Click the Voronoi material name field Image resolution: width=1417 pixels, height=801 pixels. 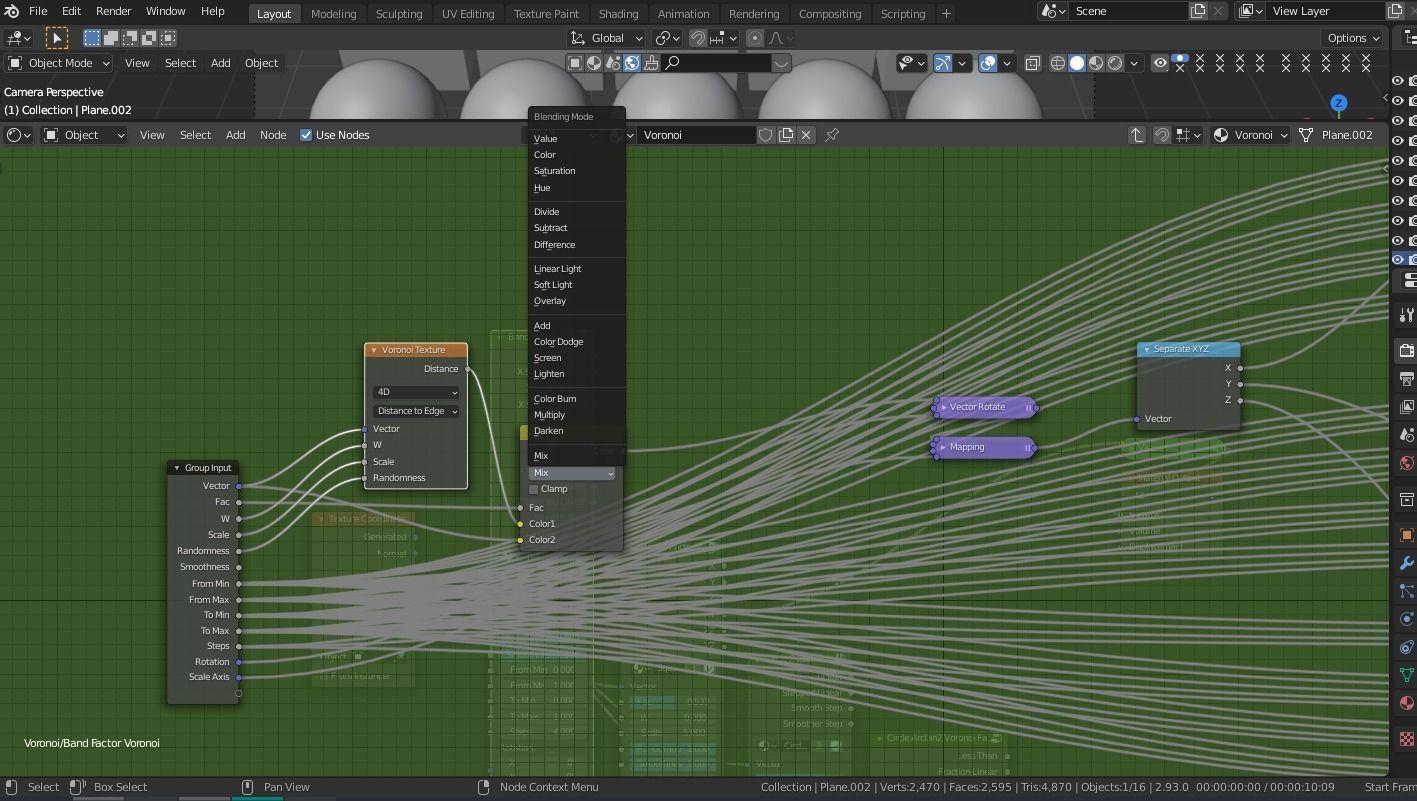pyautogui.click(x=697, y=135)
